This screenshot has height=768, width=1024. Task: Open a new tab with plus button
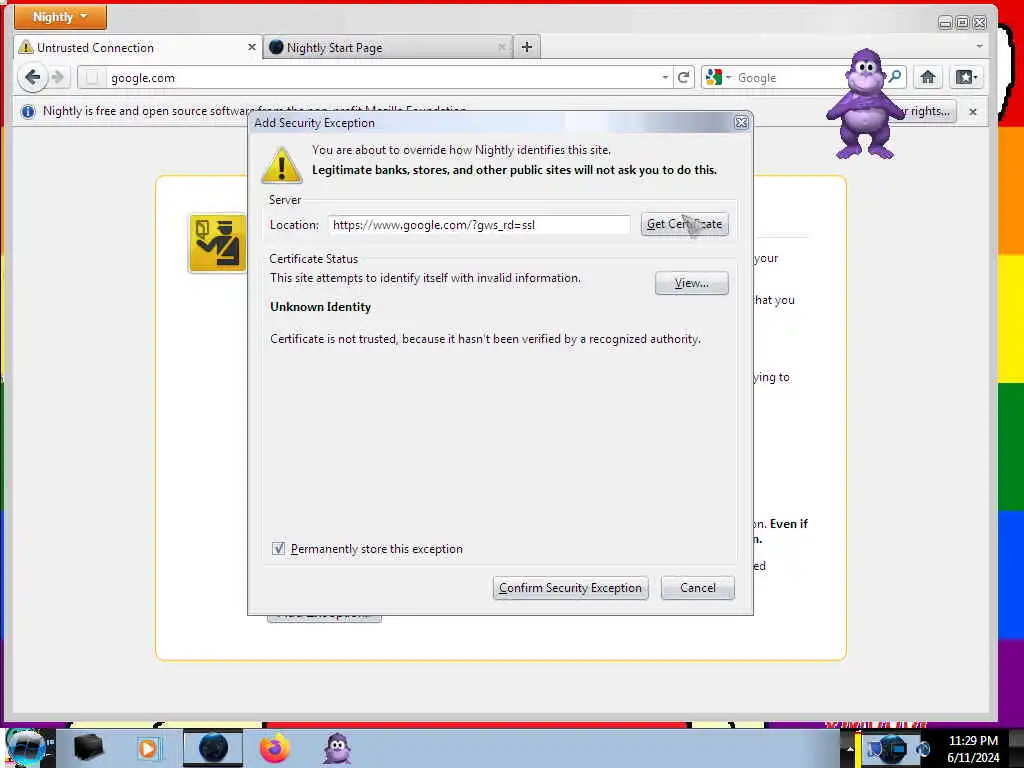click(x=526, y=47)
